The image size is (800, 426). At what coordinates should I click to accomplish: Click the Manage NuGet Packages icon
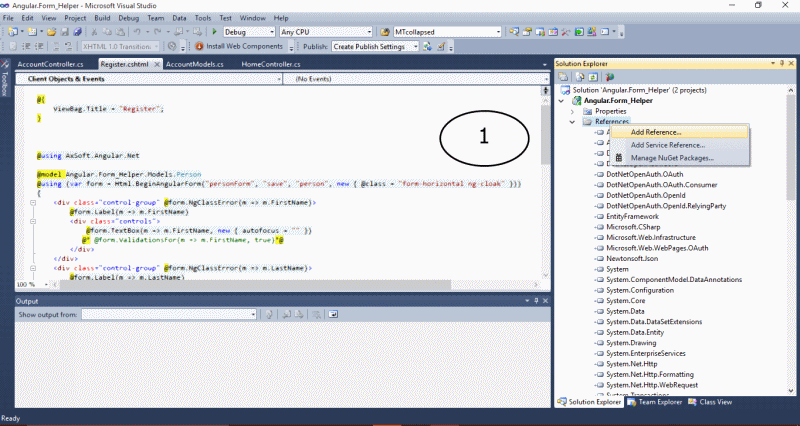(x=619, y=158)
